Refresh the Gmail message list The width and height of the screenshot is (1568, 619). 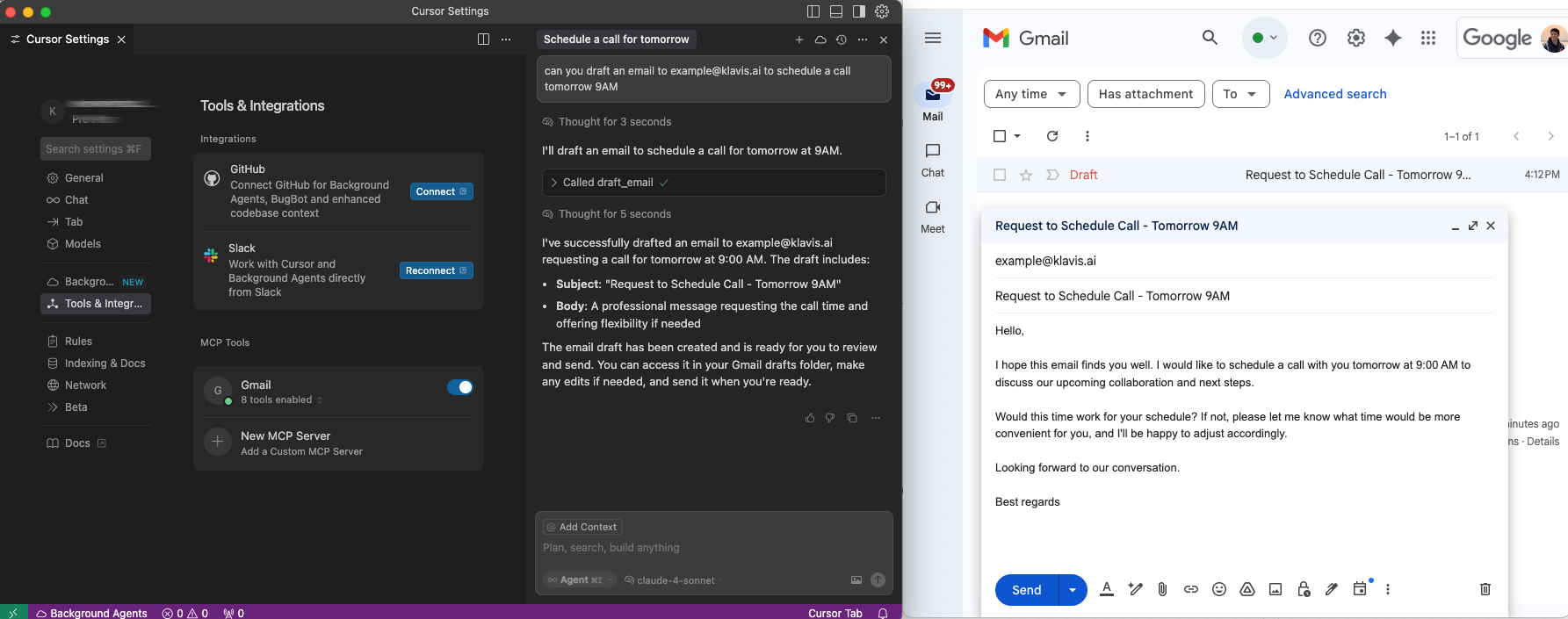pos(1052,136)
